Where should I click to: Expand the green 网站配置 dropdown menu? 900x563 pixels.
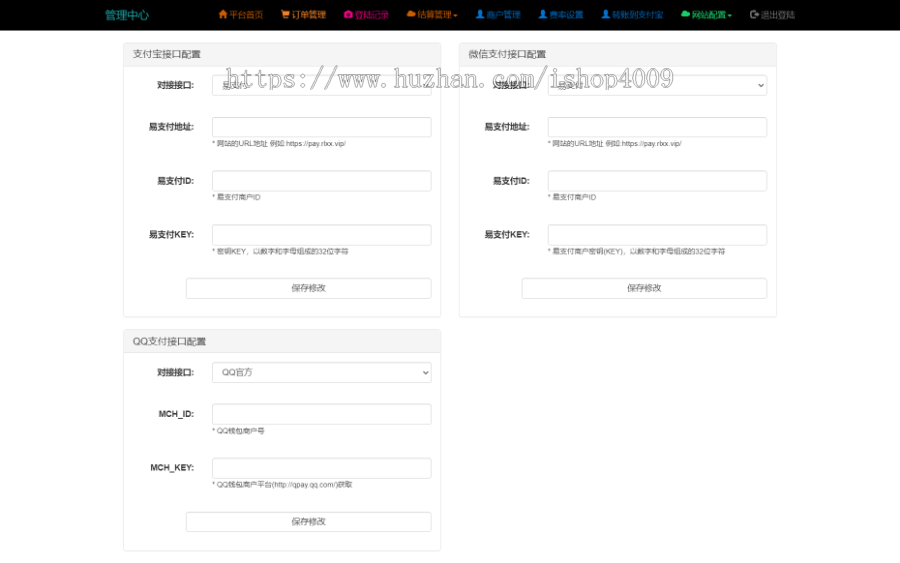tap(706, 14)
